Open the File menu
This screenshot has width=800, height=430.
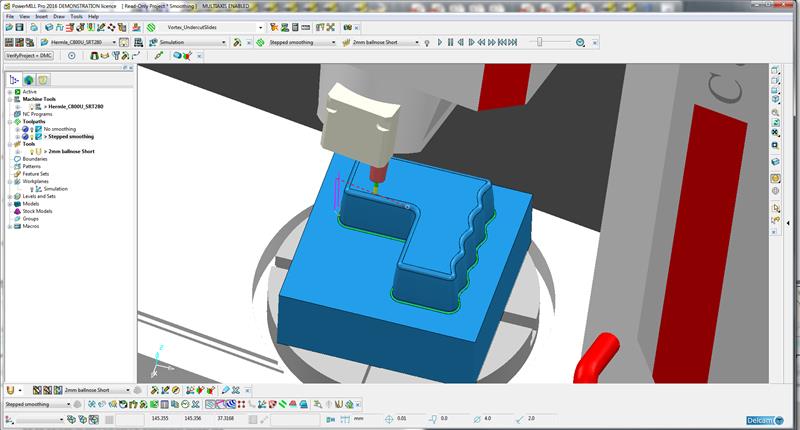10,16
